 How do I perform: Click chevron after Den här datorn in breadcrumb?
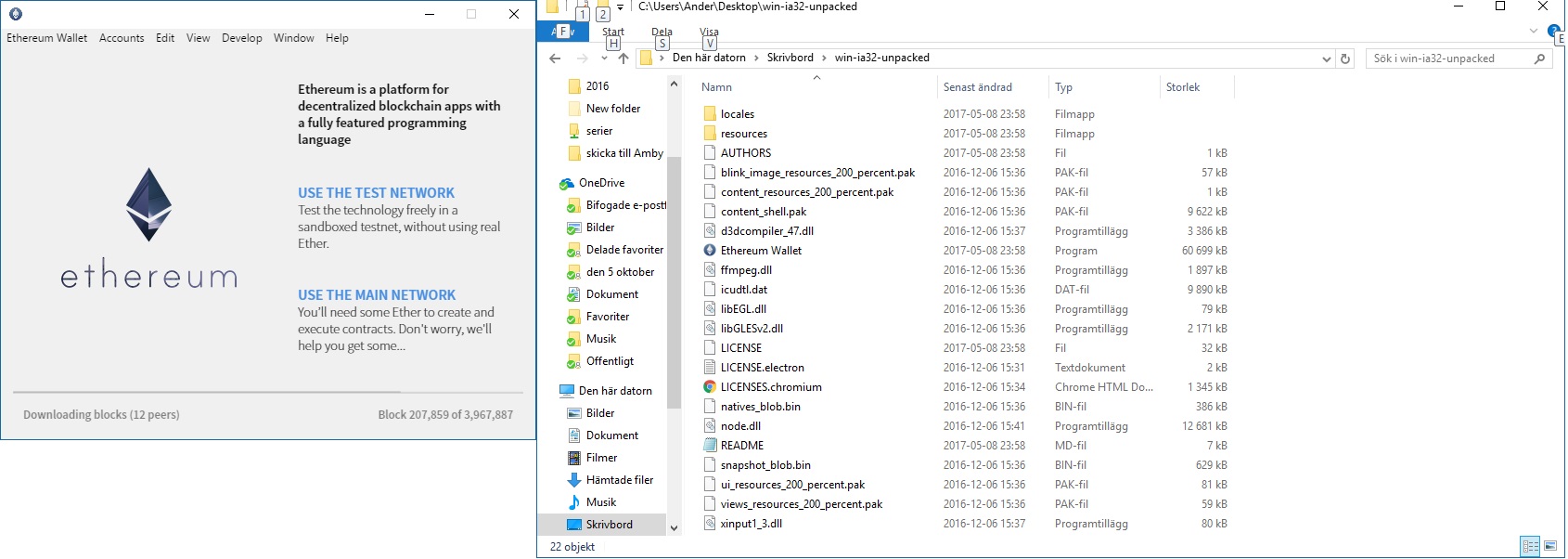click(x=756, y=58)
